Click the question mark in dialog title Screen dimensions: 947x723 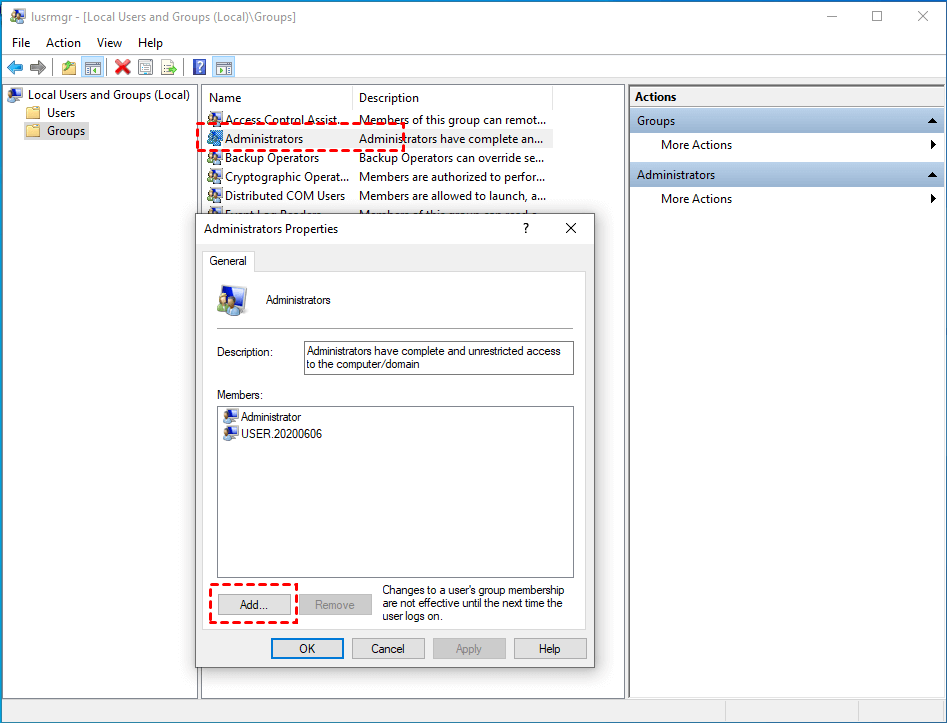(526, 228)
